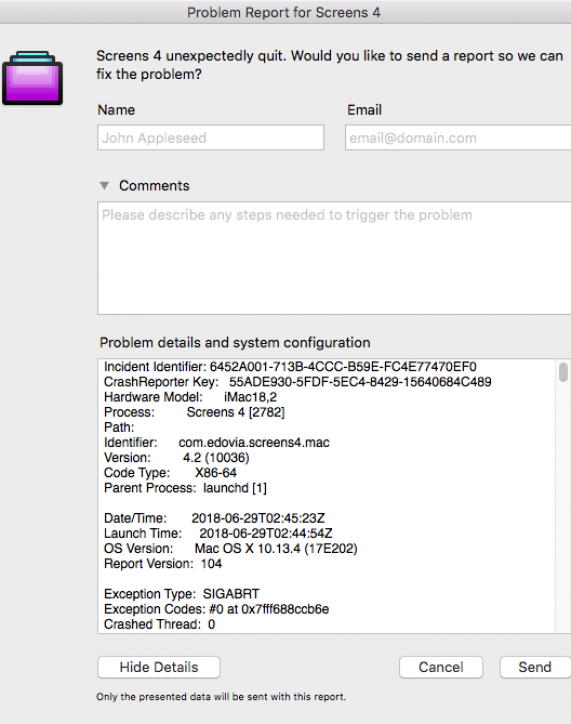This screenshot has height=724, width=571.
Task: Click into the Comments text area
Action: tap(334, 258)
